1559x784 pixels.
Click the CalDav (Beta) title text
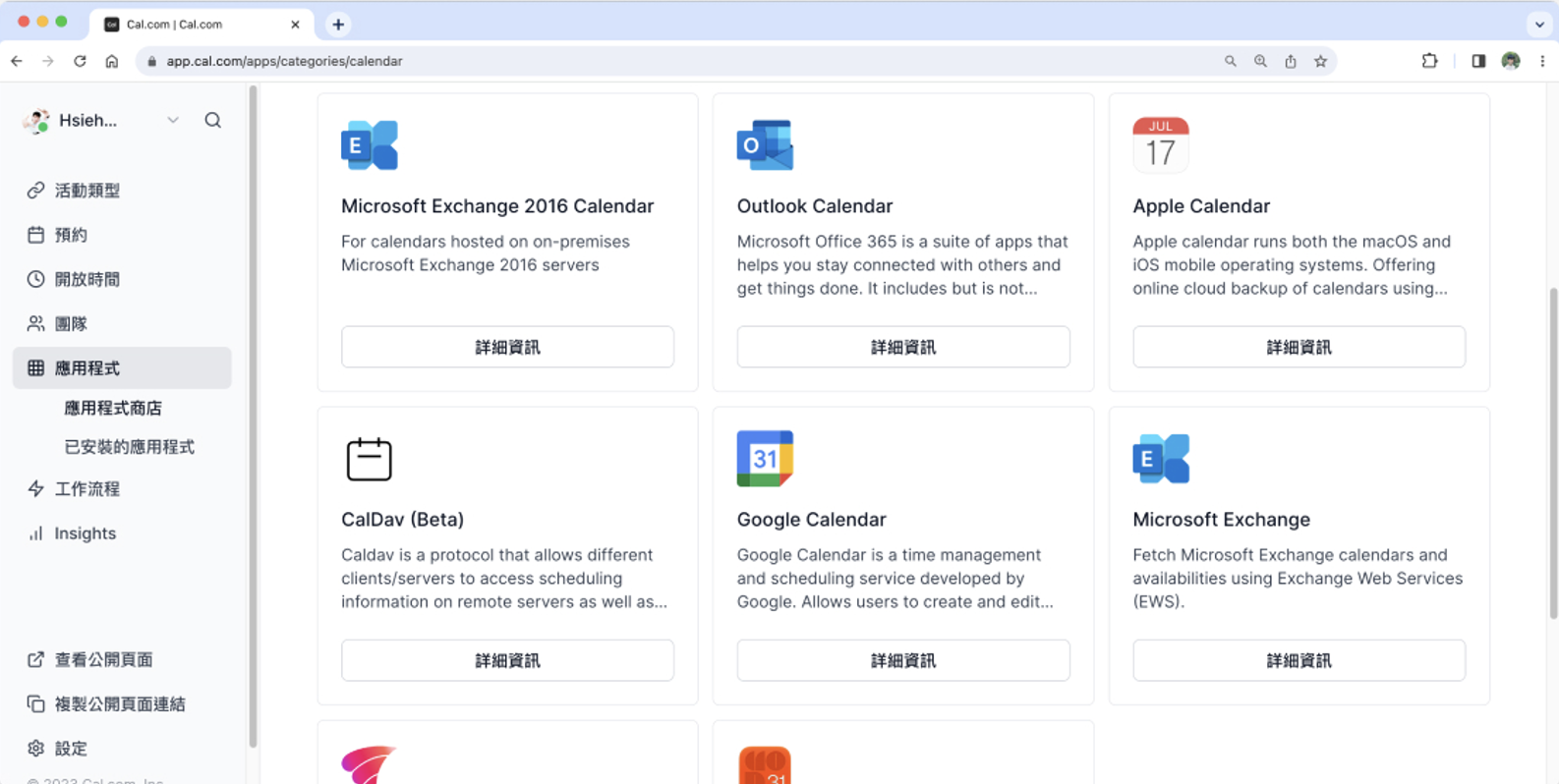(x=402, y=519)
